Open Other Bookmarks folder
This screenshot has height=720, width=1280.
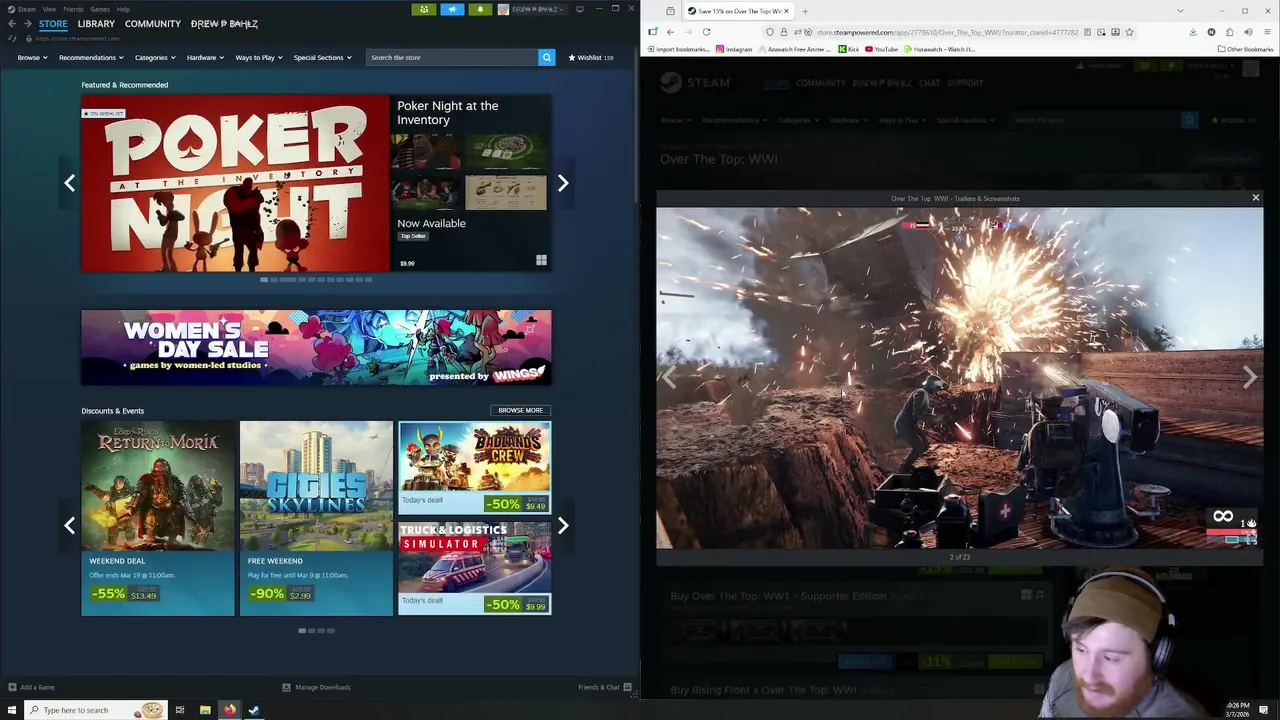1245,49
